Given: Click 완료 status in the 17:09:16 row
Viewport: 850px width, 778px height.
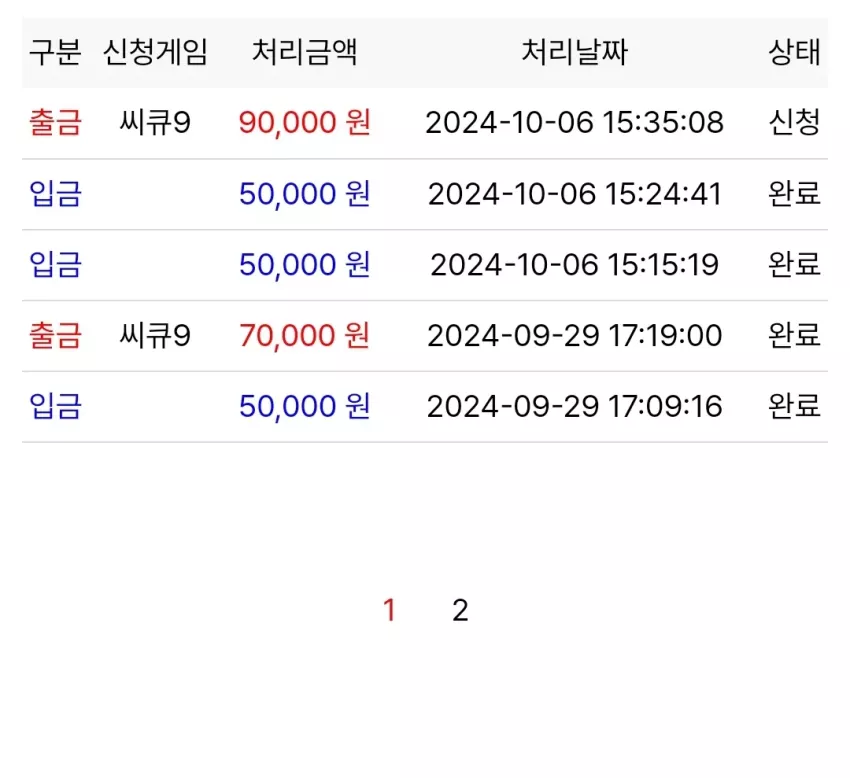Looking at the screenshot, I should [x=794, y=407].
